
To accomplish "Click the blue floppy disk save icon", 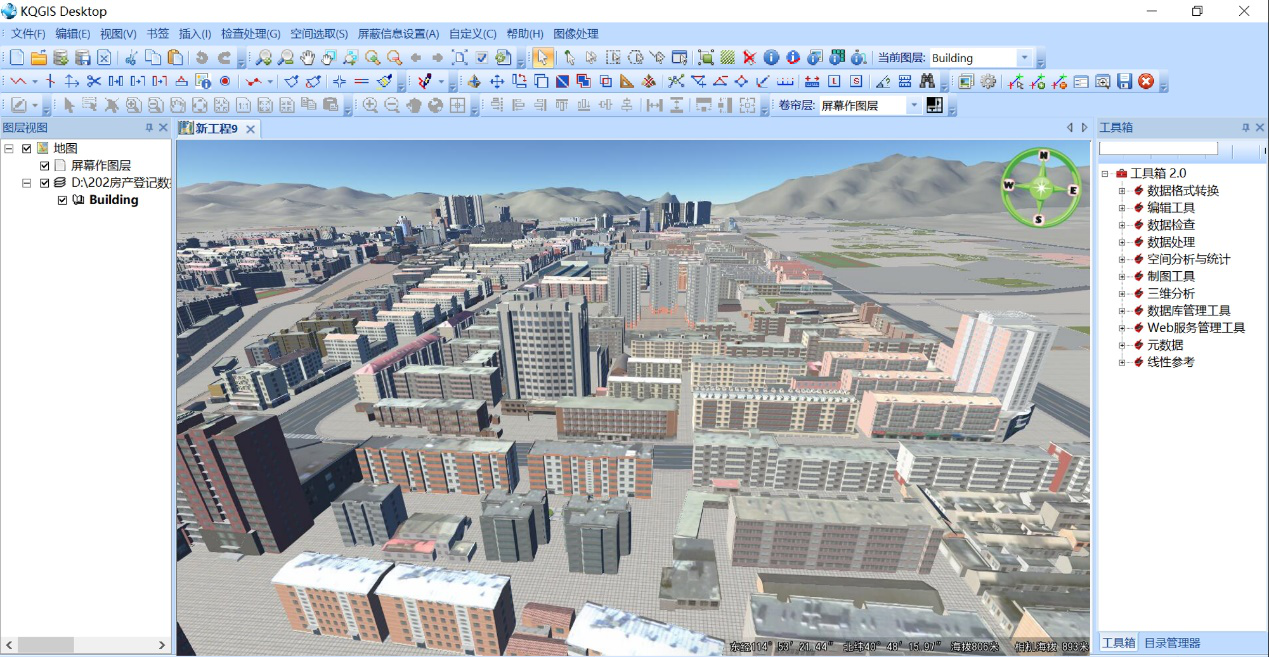I will pos(1125,81).
